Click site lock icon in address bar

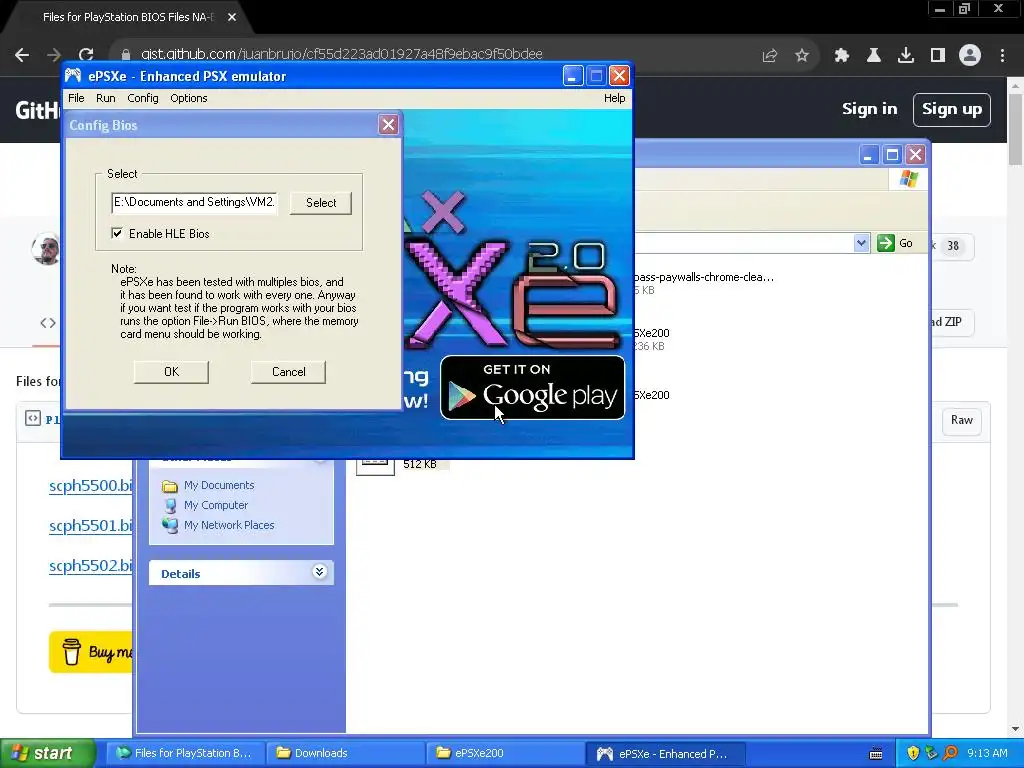coord(125,55)
